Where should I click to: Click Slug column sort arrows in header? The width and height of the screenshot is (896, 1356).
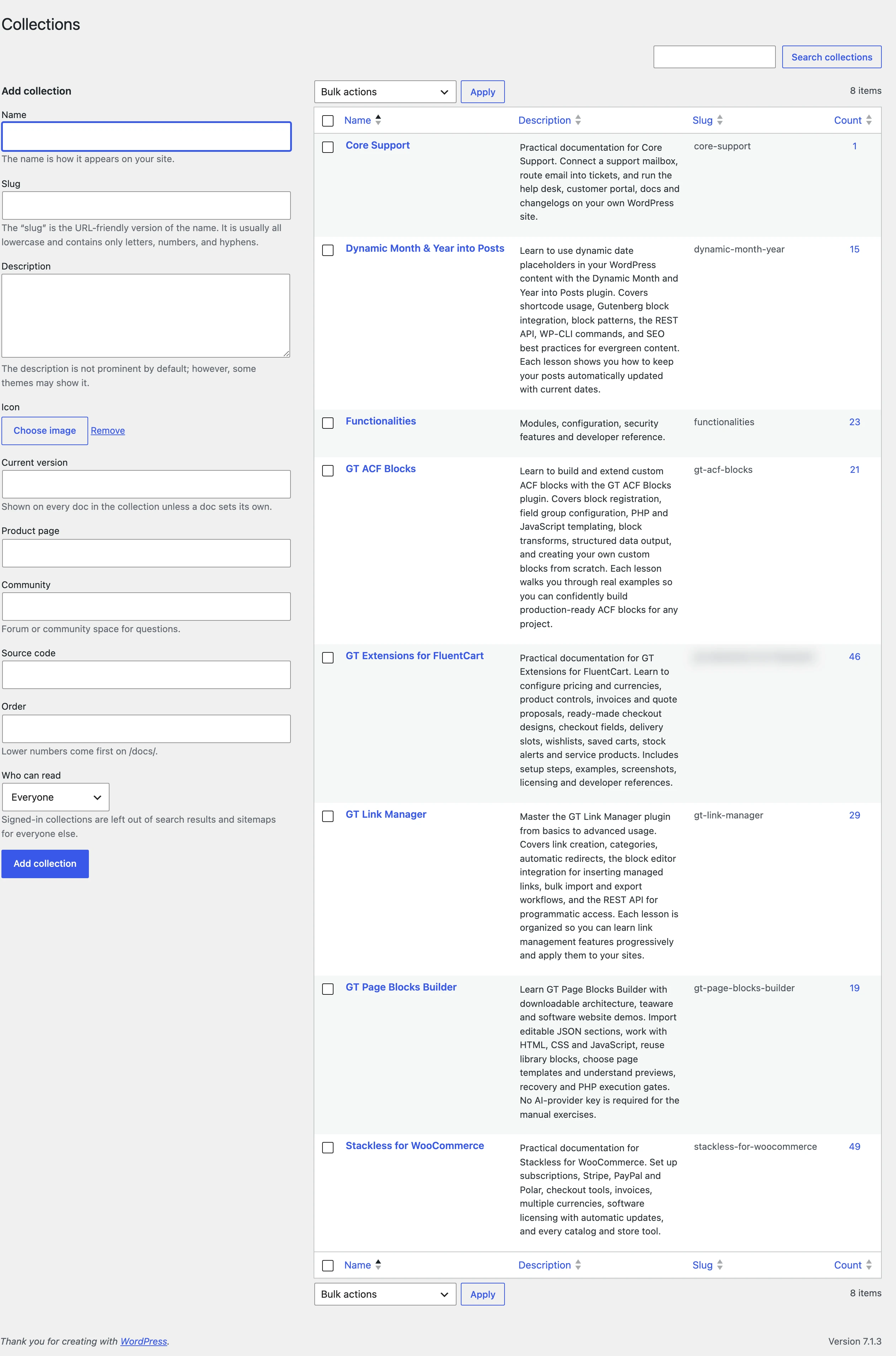[x=720, y=120]
